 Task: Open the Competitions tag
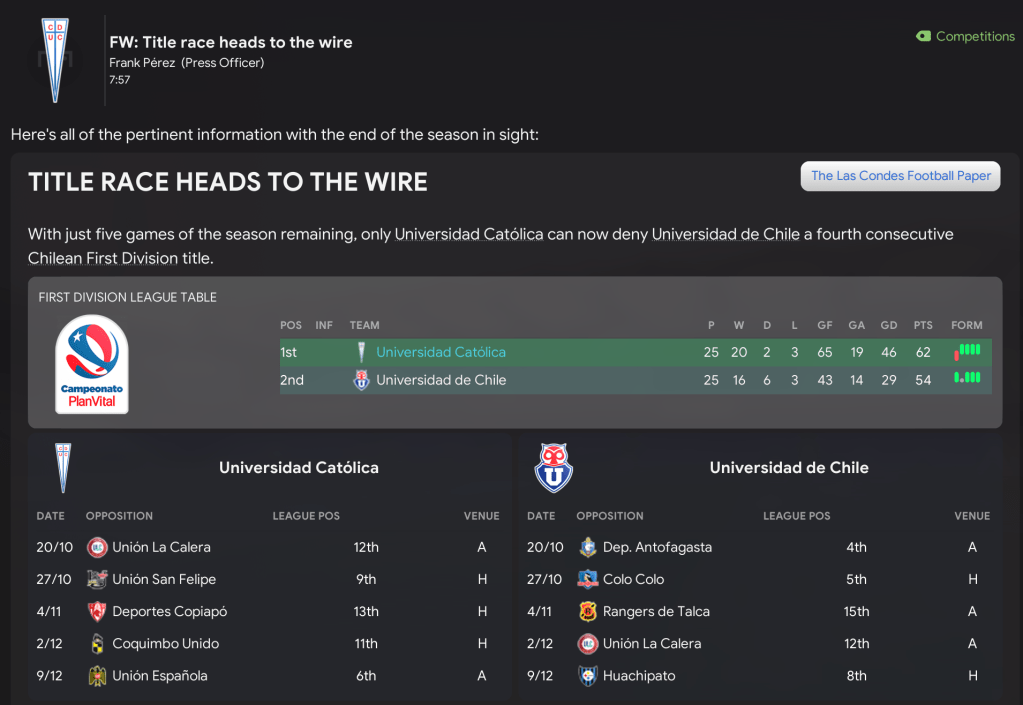pos(965,36)
